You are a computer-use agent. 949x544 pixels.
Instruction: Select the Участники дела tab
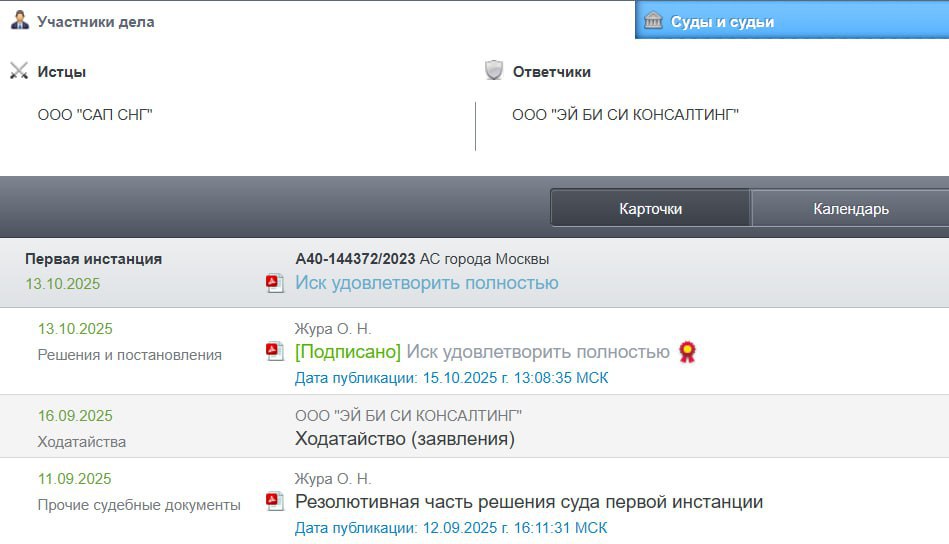click(x=95, y=21)
